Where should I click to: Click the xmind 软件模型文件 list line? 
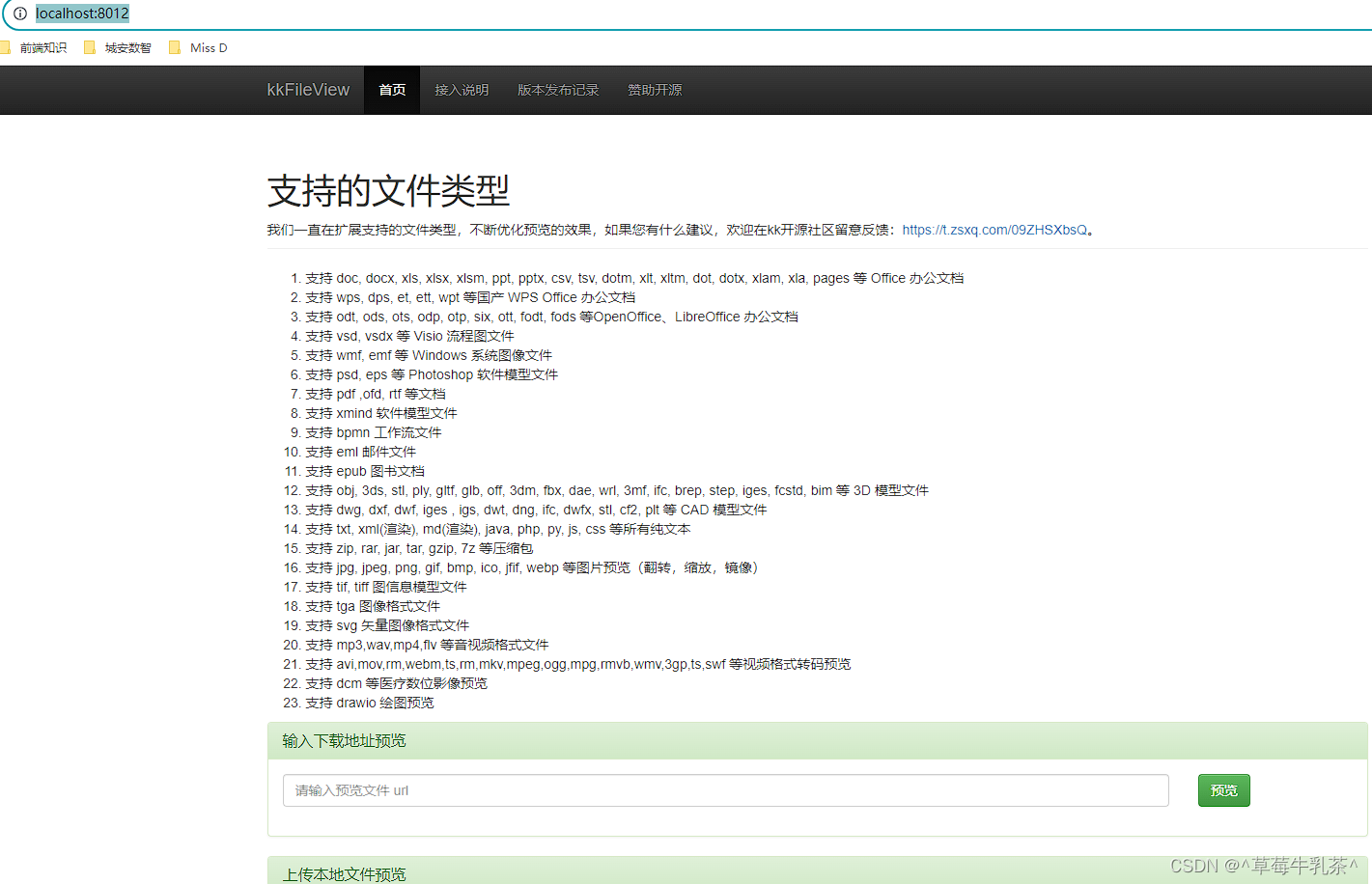pos(381,413)
